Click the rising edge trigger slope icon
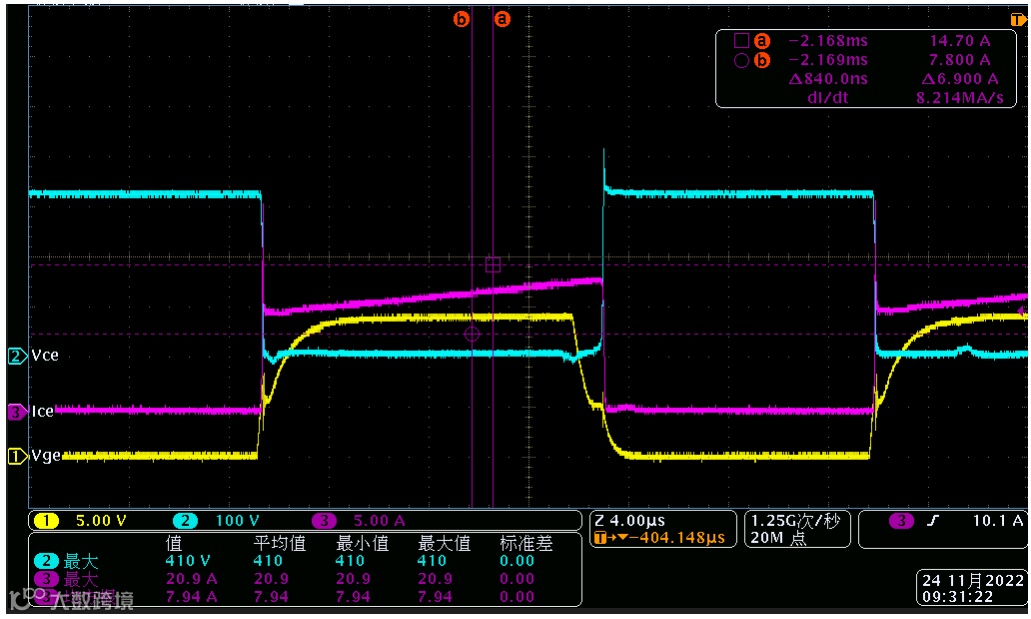Image resolution: width=1031 pixels, height=619 pixels. [933, 521]
